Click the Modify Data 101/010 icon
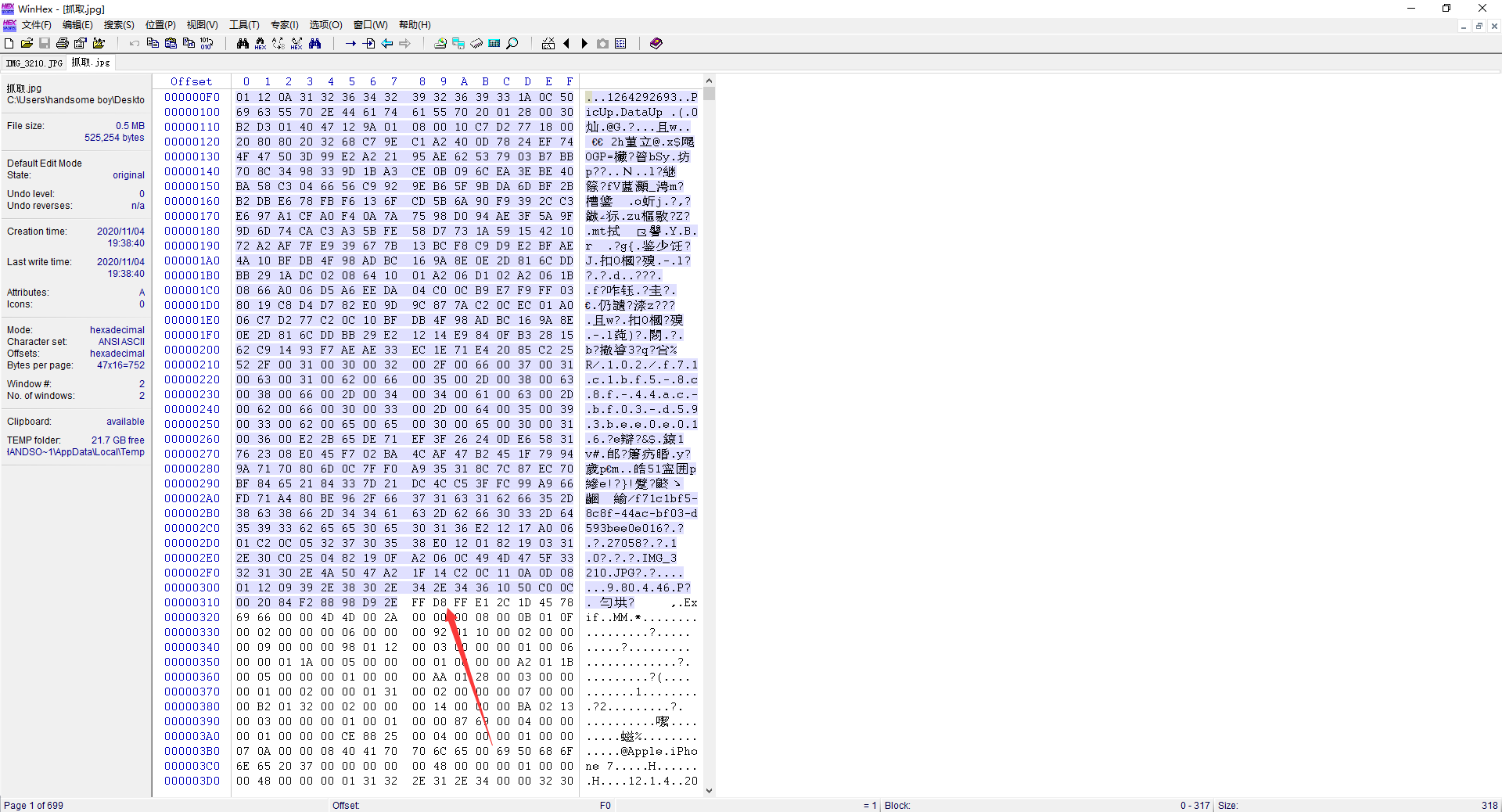Image resolution: width=1502 pixels, height=812 pixels. point(207,44)
